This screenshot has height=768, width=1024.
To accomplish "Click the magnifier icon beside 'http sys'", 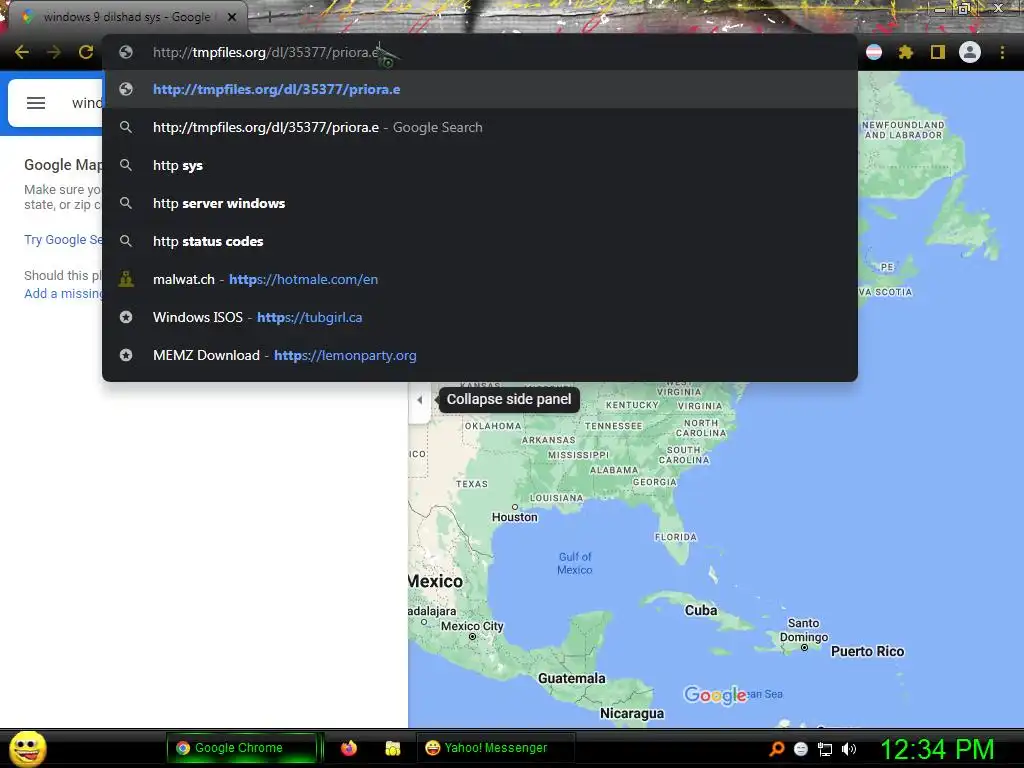I will pyautogui.click(x=126, y=165).
